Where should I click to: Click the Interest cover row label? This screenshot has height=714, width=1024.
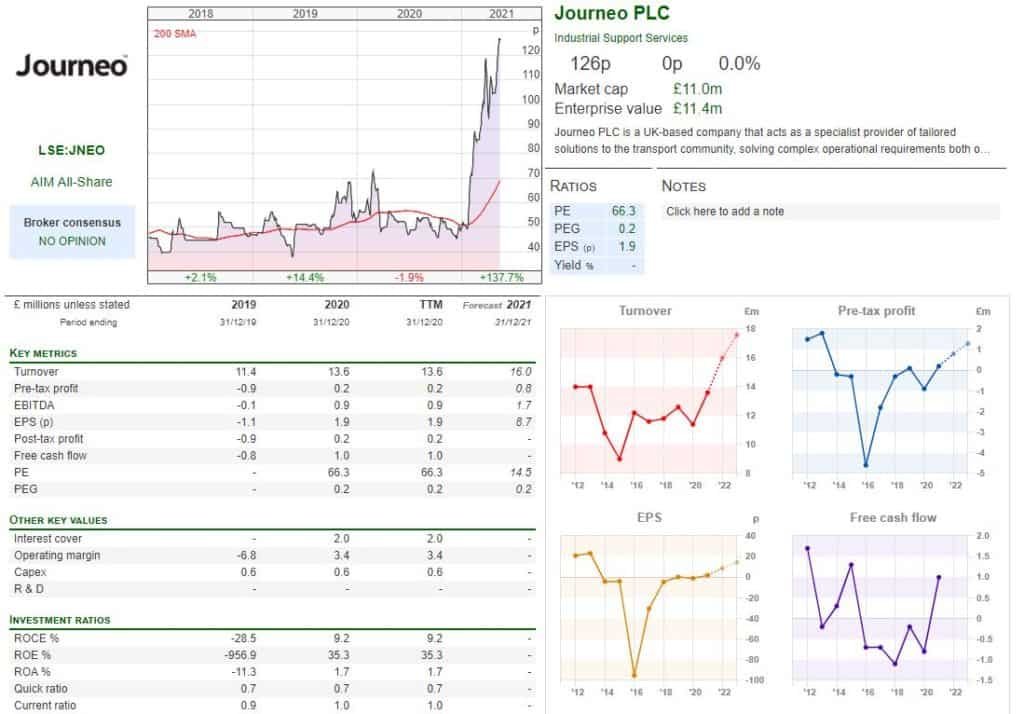[x=48, y=539]
